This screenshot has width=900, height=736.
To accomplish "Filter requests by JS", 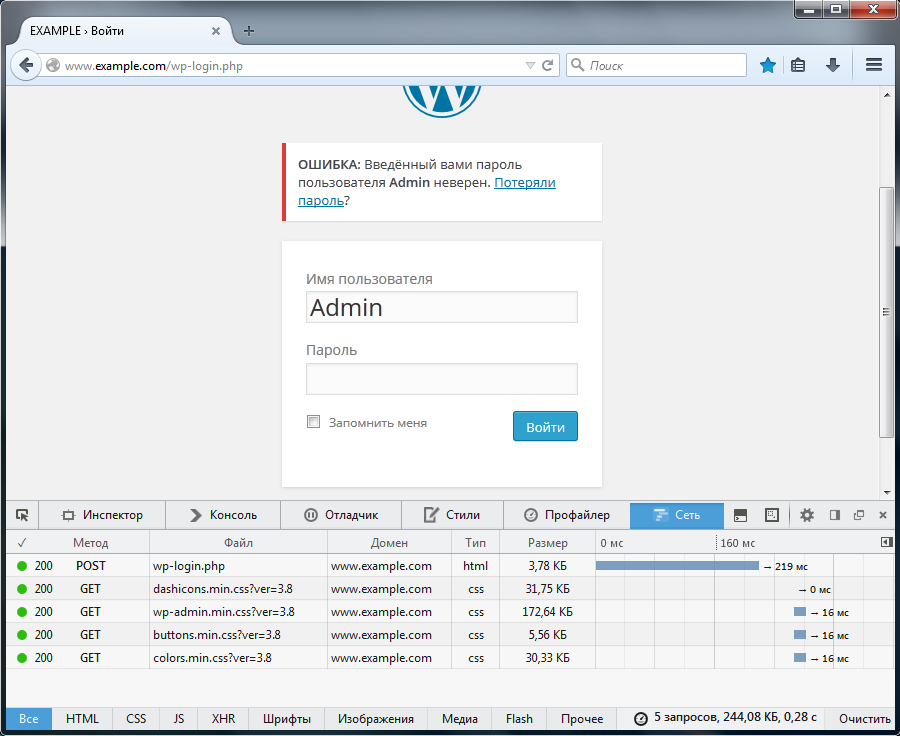I will [179, 719].
